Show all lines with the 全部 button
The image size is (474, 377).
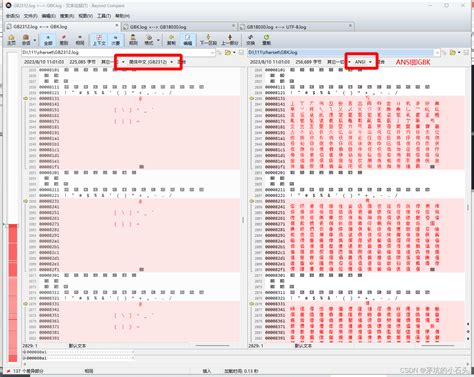(48, 40)
